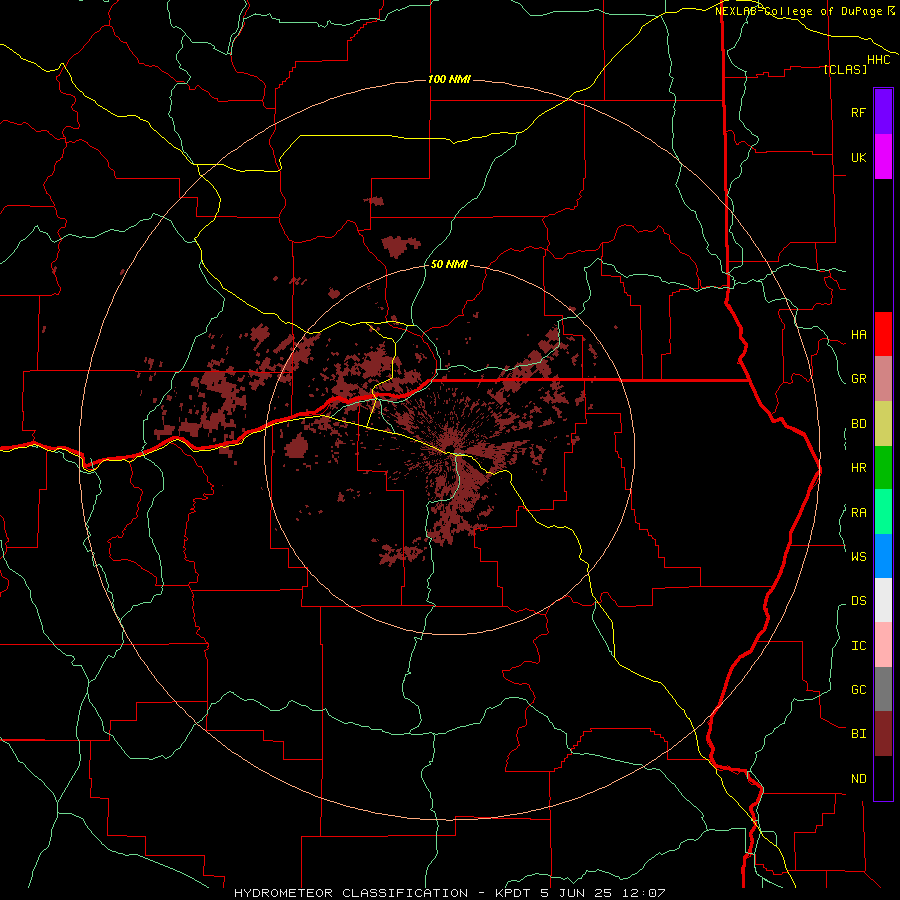Click the UK legend label
The height and width of the screenshot is (900, 900).
[x=858, y=157]
